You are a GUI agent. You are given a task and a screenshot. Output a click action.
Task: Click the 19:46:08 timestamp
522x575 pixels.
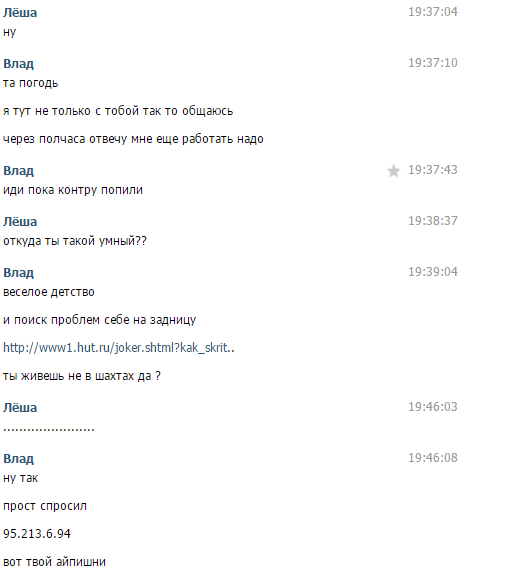pyautogui.click(x=433, y=458)
